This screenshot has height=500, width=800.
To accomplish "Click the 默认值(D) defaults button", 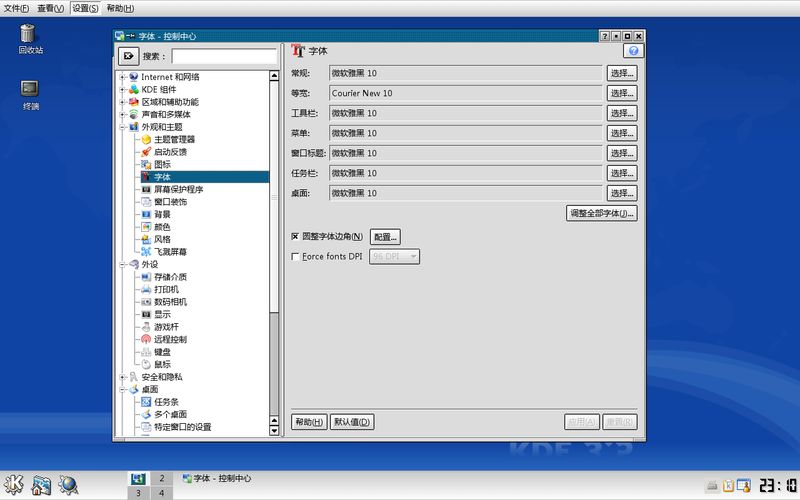I will tap(352, 422).
